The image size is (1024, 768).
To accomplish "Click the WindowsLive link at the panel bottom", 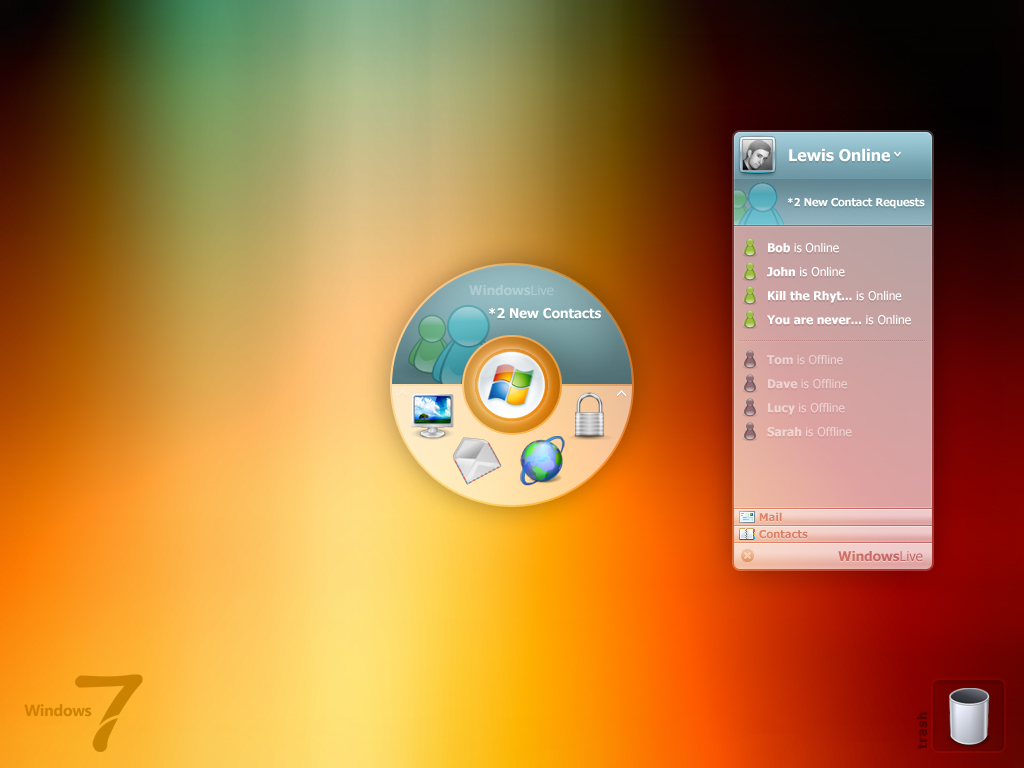I will click(x=880, y=555).
